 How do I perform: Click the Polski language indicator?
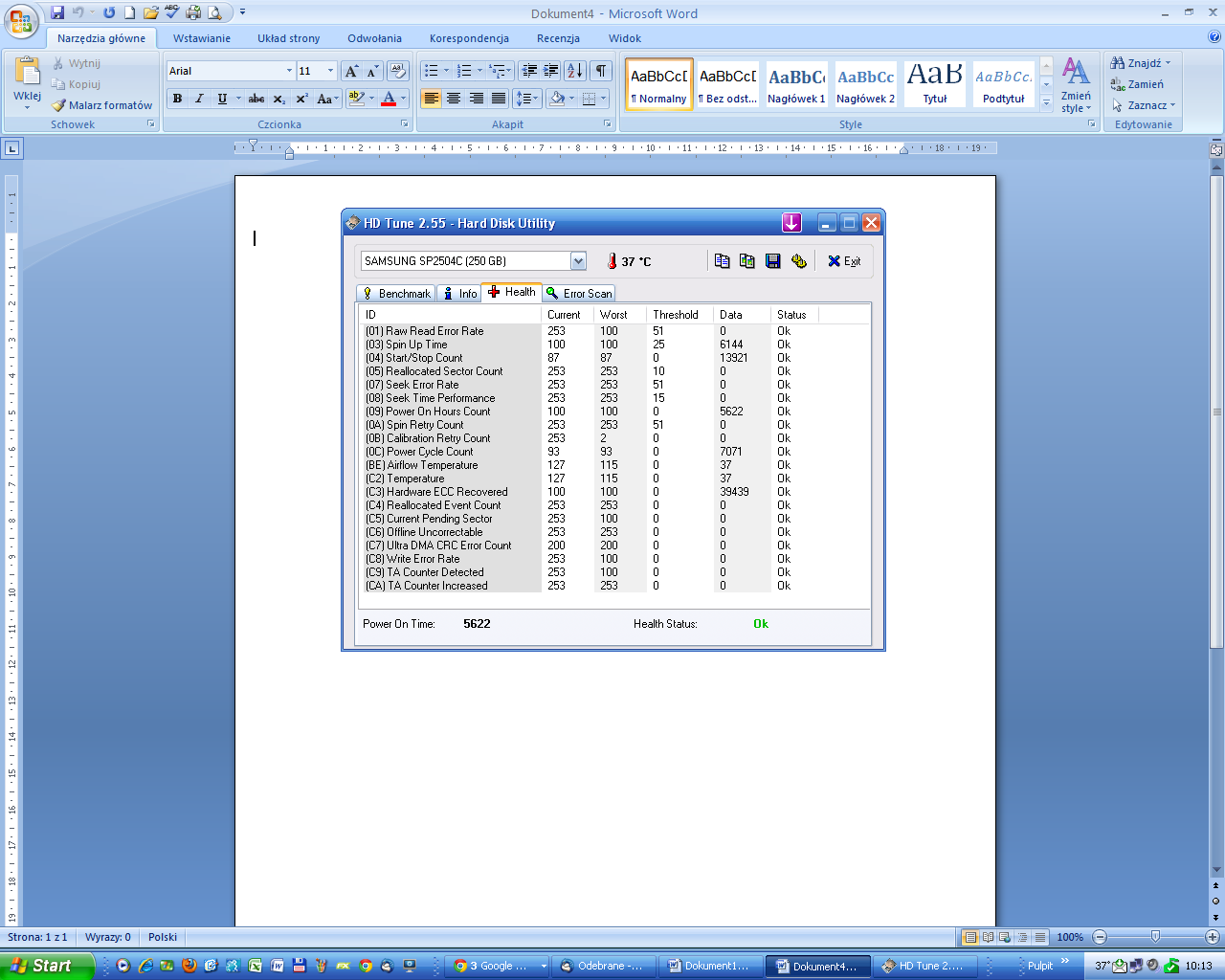click(163, 937)
